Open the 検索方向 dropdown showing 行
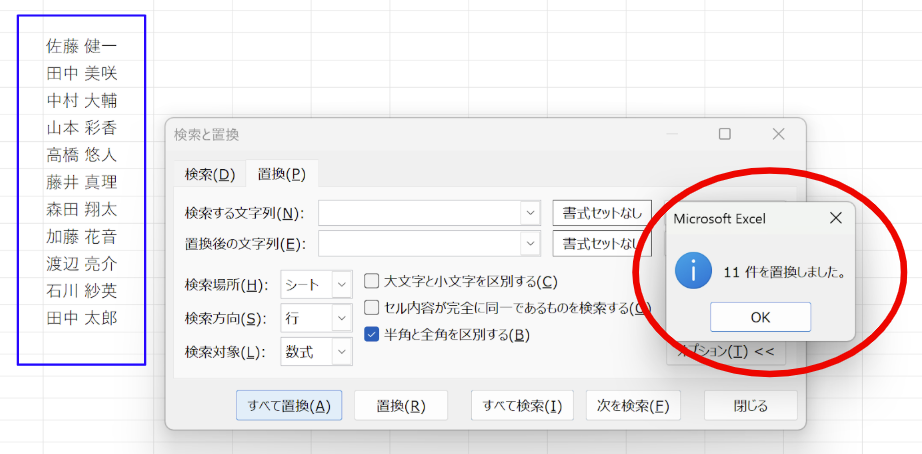 [316, 318]
